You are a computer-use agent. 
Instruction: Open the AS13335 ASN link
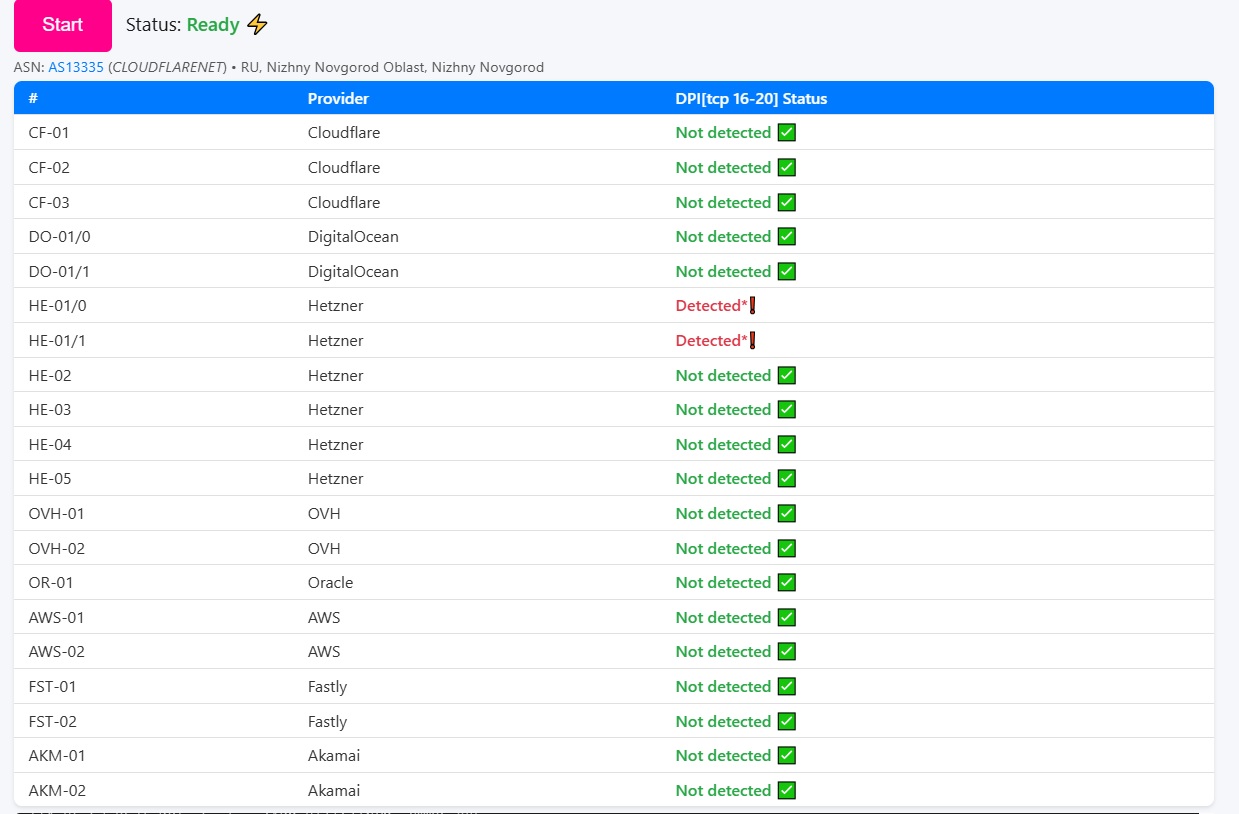(76, 67)
